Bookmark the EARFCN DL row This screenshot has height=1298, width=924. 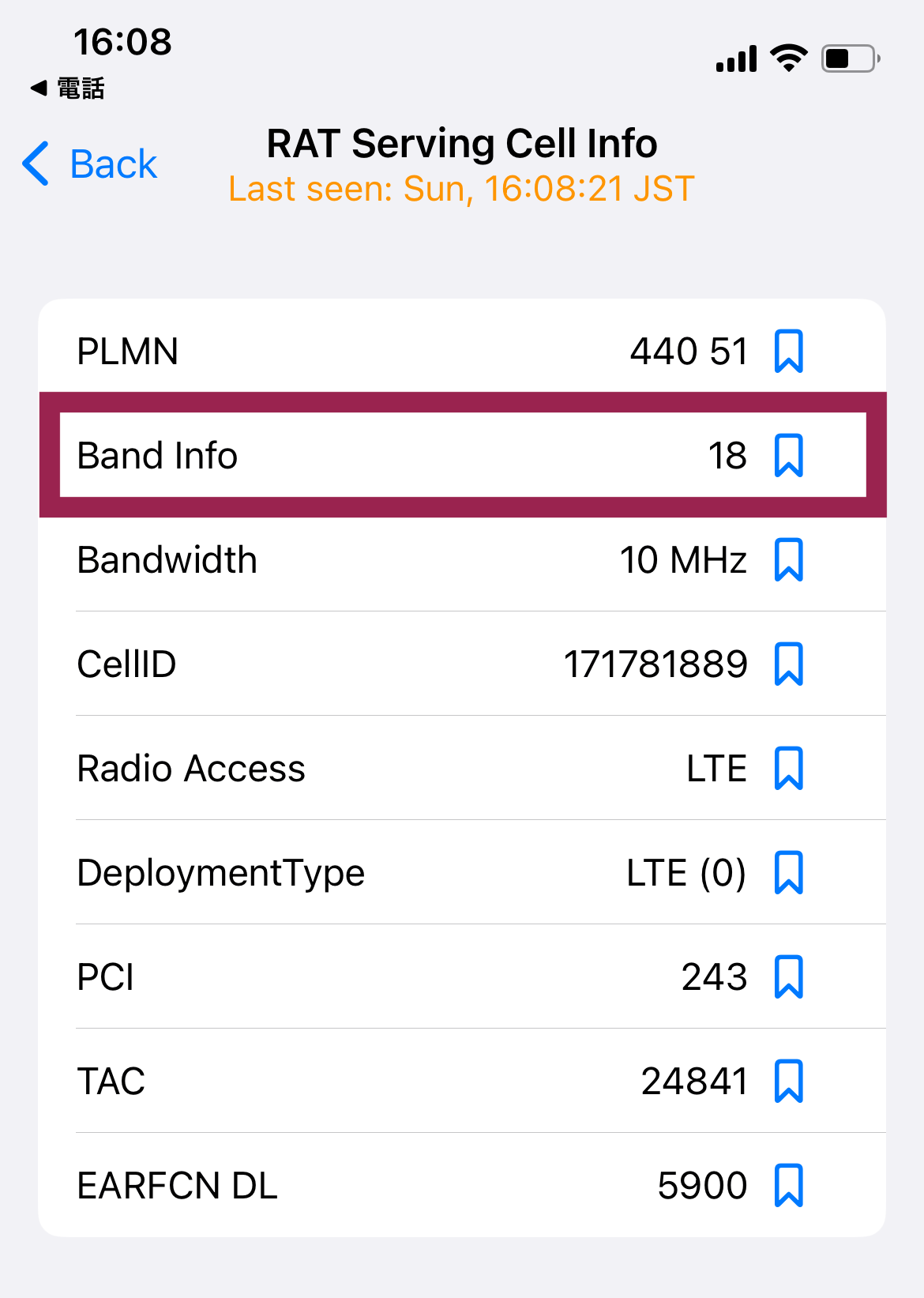coord(788,1186)
